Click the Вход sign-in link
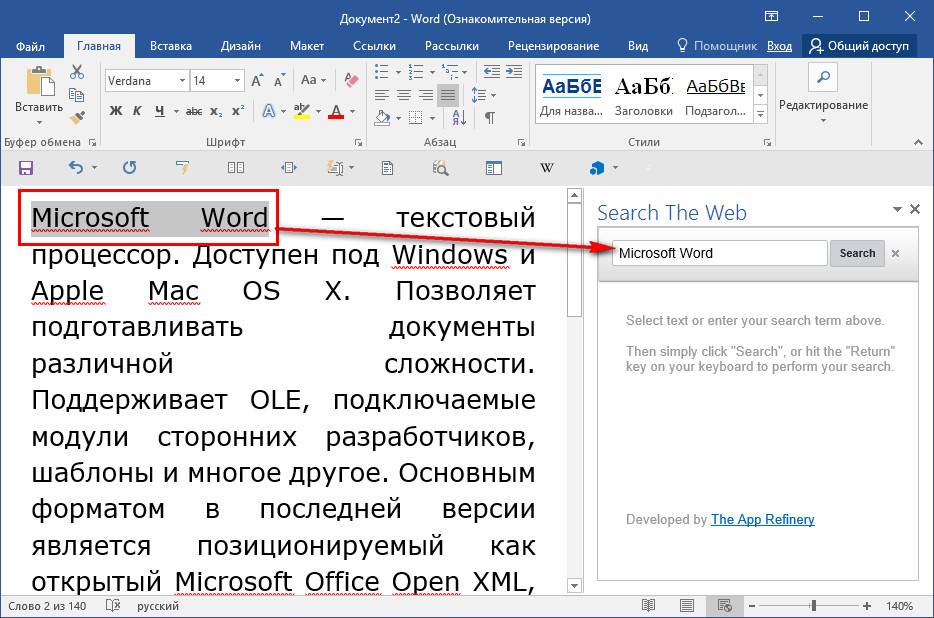This screenshot has height=618, width=934. tap(779, 46)
